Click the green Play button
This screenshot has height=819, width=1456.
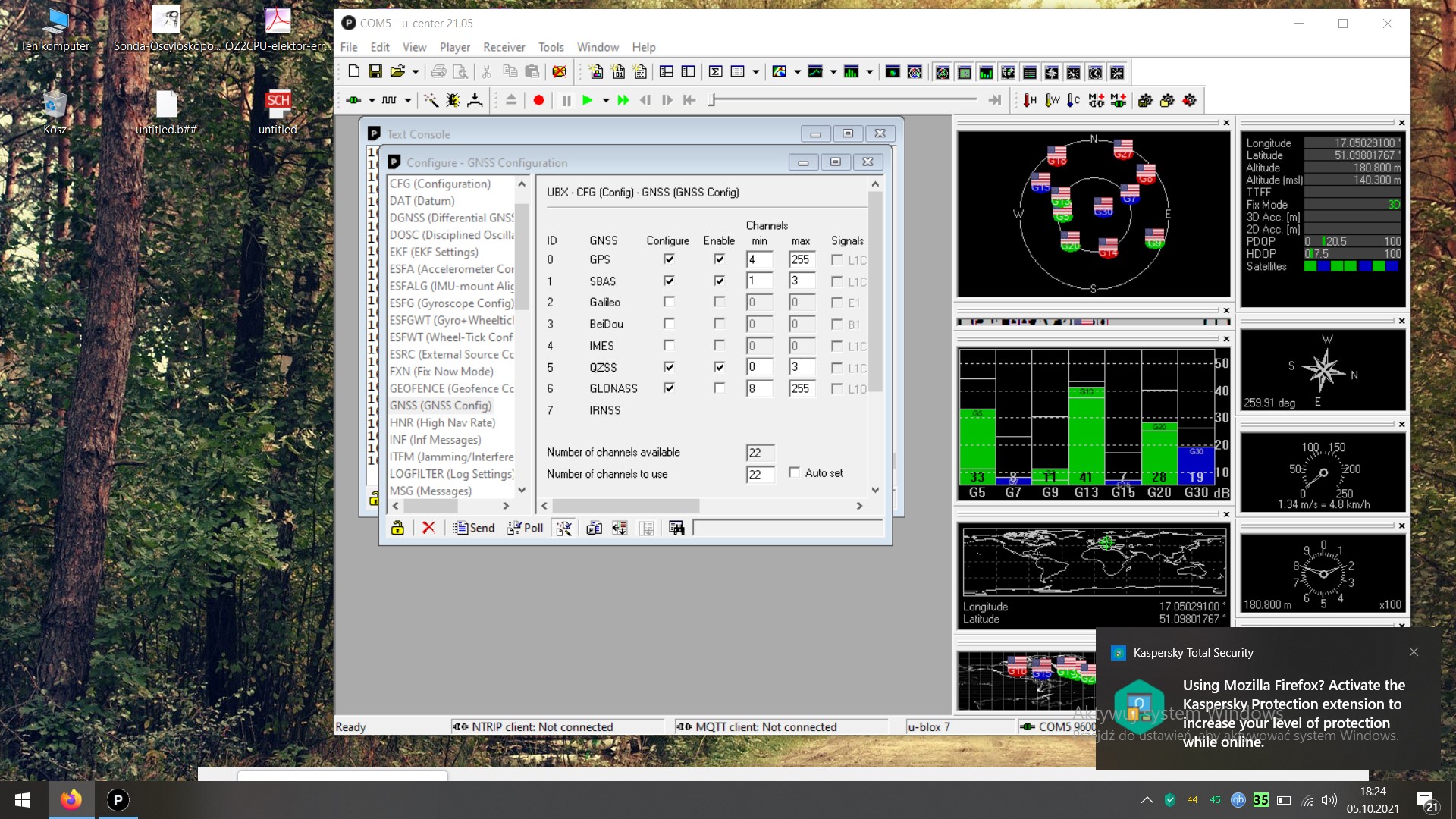pos(587,100)
